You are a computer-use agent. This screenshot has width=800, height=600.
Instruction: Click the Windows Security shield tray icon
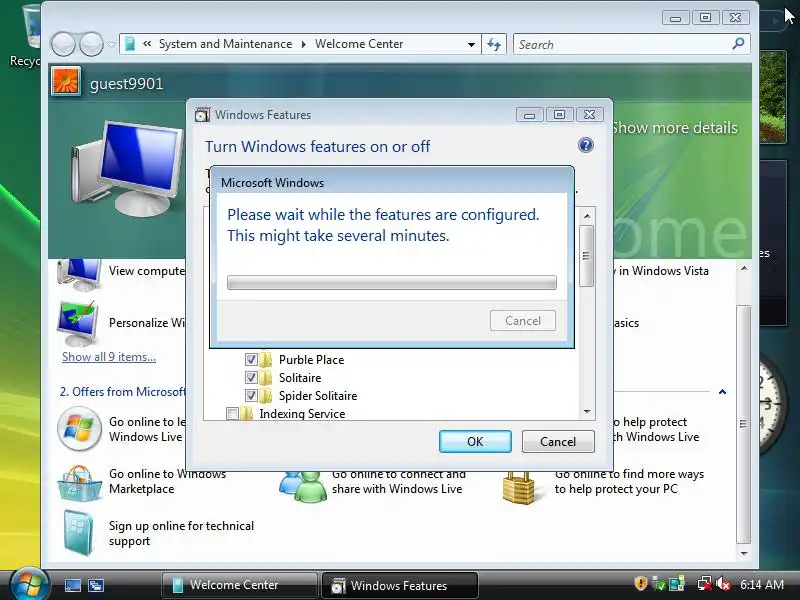tap(641, 583)
